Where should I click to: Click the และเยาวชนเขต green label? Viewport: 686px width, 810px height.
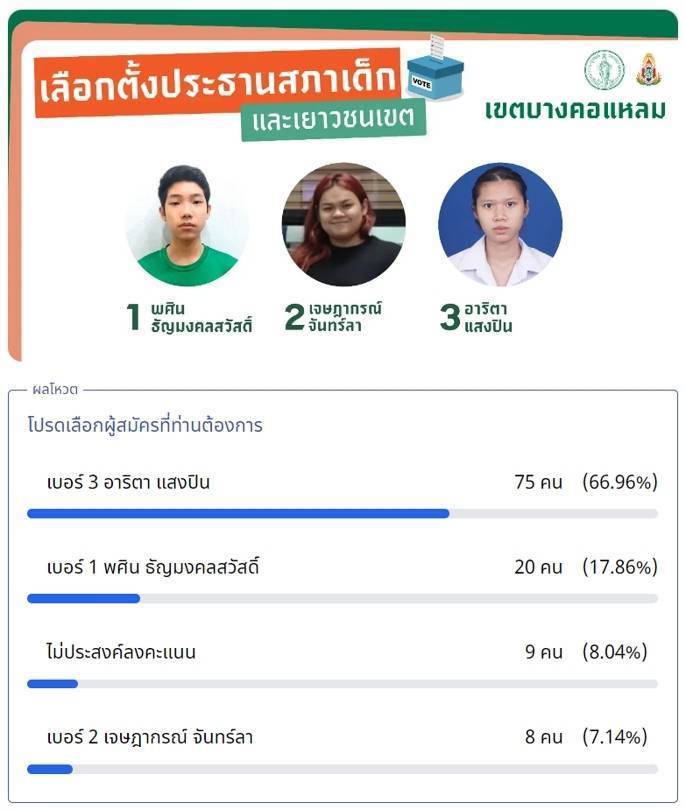[x=334, y=120]
